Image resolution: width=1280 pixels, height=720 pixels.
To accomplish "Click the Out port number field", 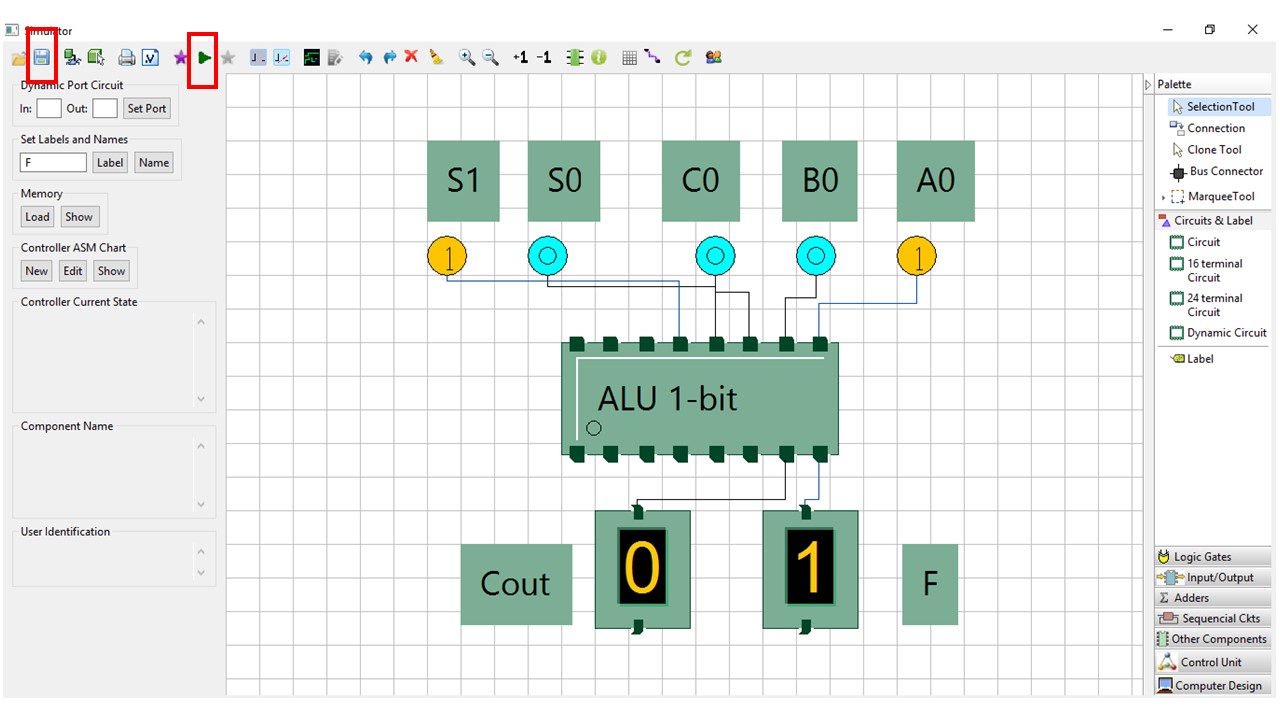I will pos(105,108).
